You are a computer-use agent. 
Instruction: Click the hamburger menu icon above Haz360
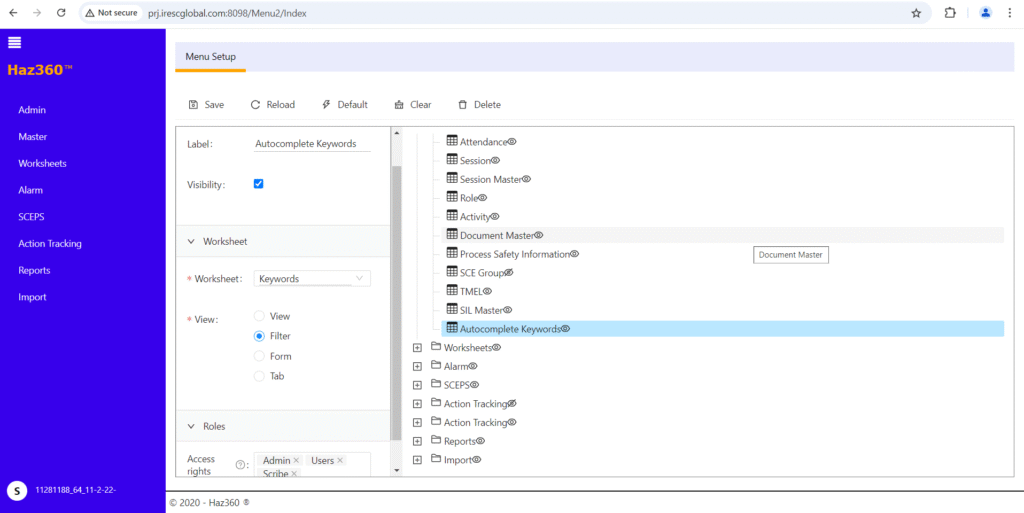[15, 42]
